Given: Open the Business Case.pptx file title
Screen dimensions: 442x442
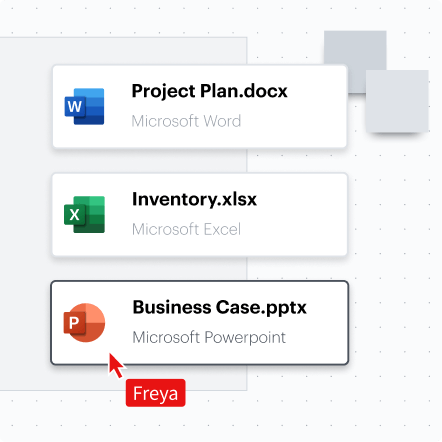Looking at the screenshot, I should click(219, 307).
